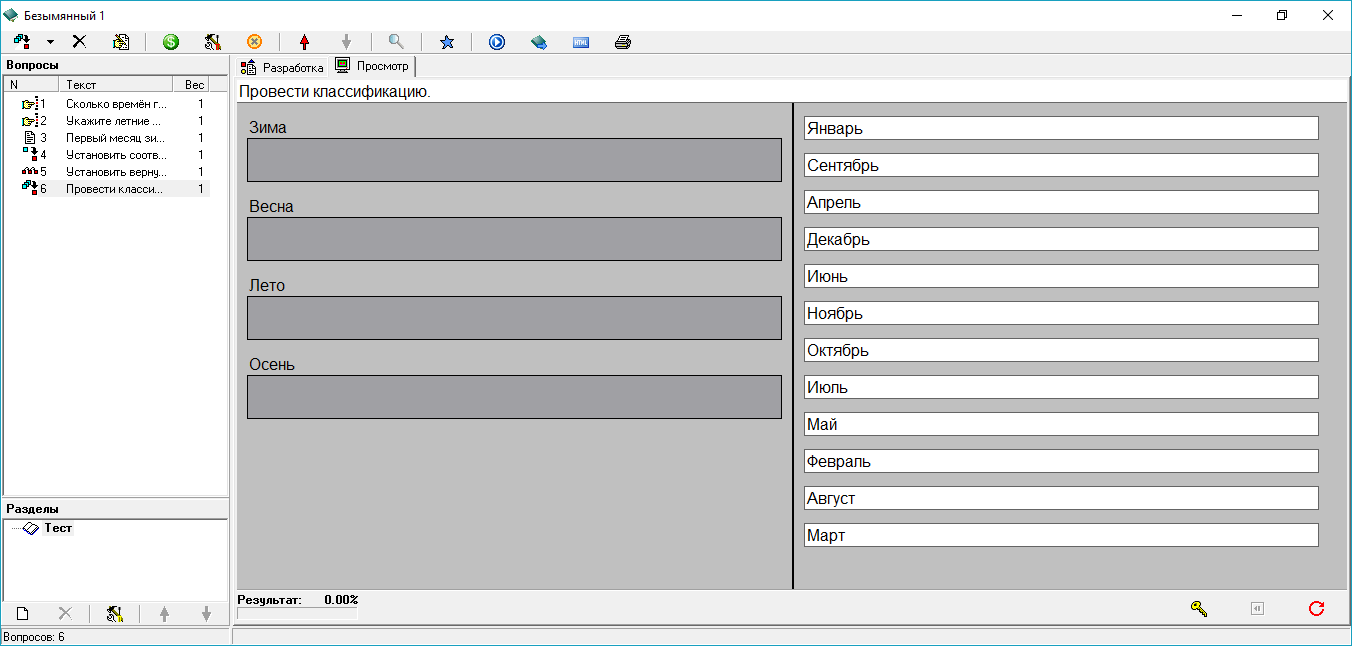
Task: Click the gray previous-step icon
Action: pyautogui.click(x=1257, y=608)
